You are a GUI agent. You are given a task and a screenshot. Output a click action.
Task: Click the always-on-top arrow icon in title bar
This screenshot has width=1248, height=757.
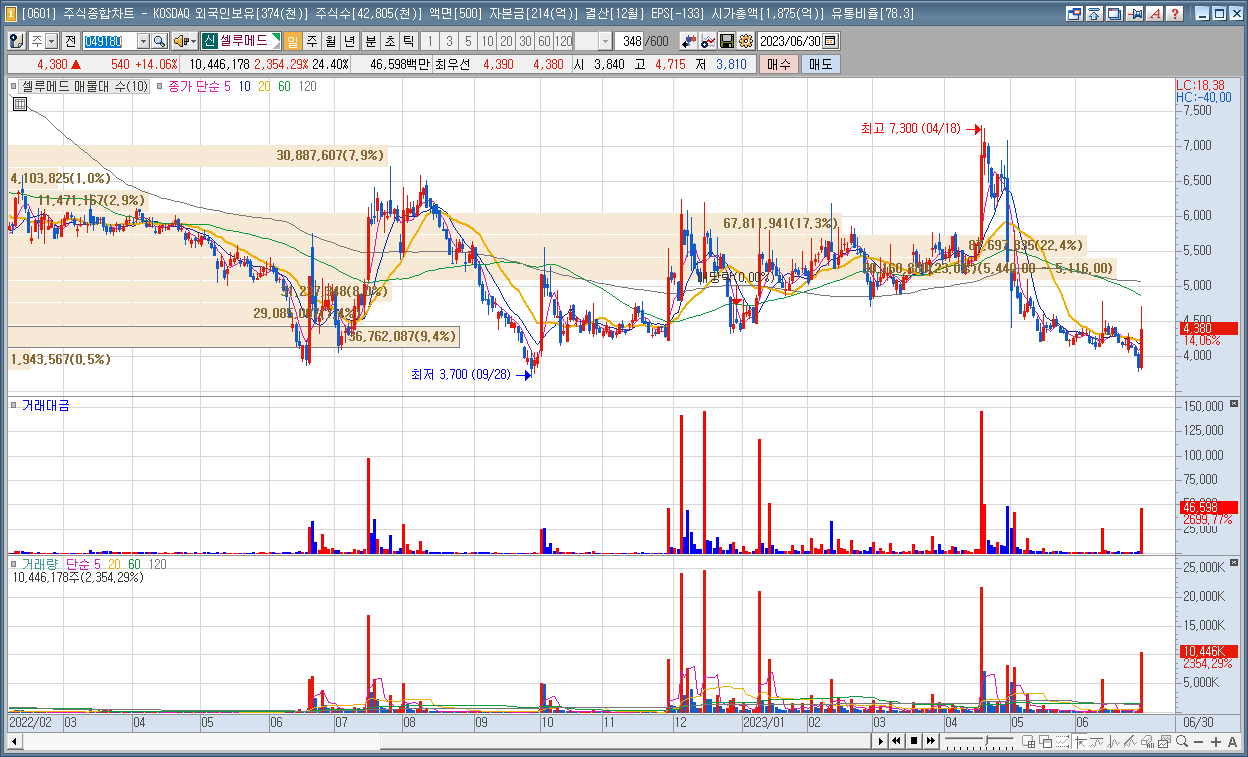point(1093,14)
